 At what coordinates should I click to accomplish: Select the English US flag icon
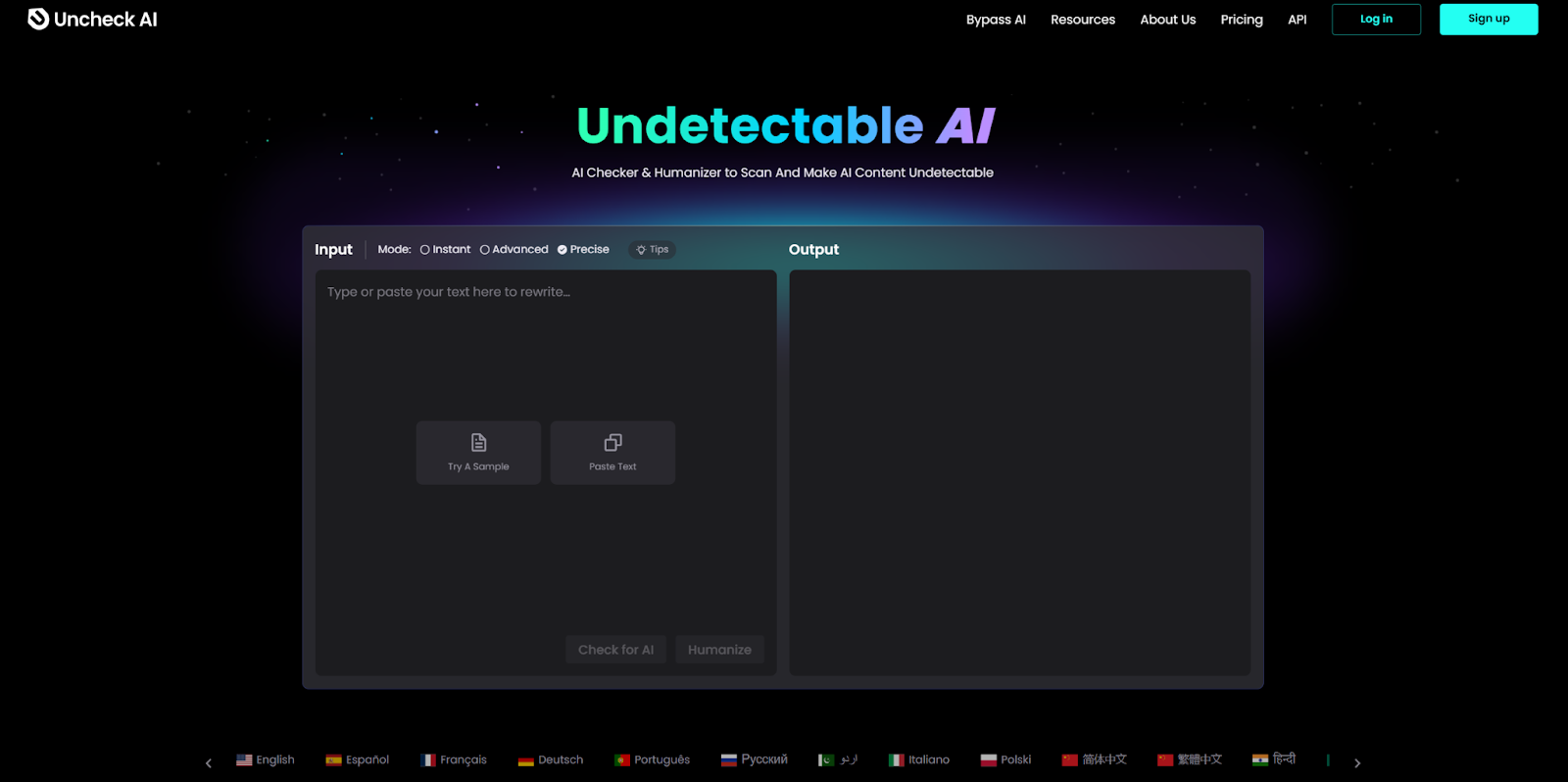click(x=244, y=760)
